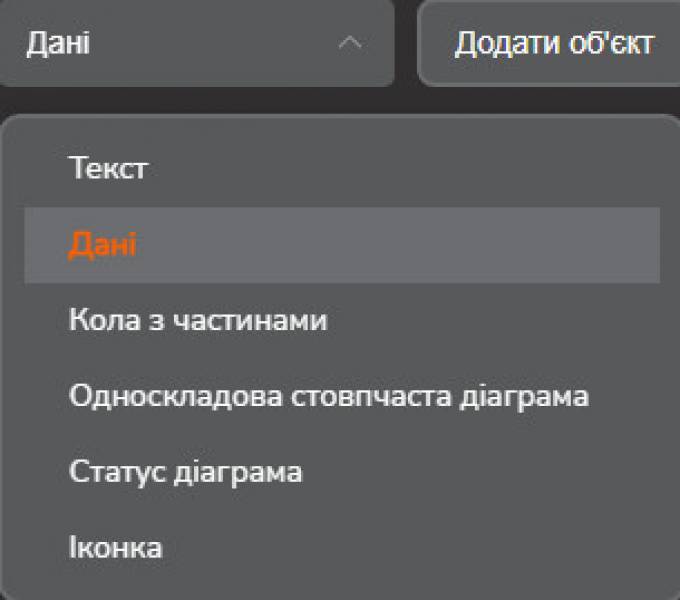
Task: Click the up-arrow chevron beside Дані
Action: click(x=349, y=43)
